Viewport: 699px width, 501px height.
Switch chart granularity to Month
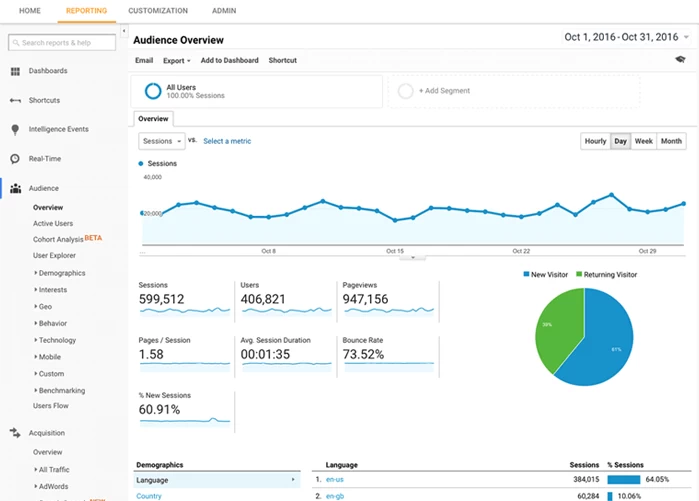tap(671, 141)
